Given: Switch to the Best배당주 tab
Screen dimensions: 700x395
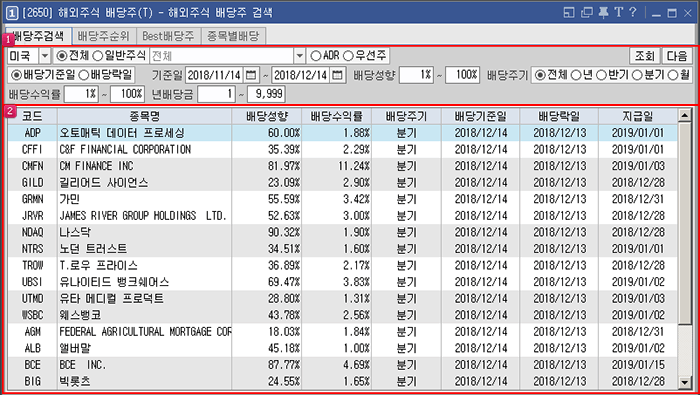Looking at the screenshot, I should [168, 36].
